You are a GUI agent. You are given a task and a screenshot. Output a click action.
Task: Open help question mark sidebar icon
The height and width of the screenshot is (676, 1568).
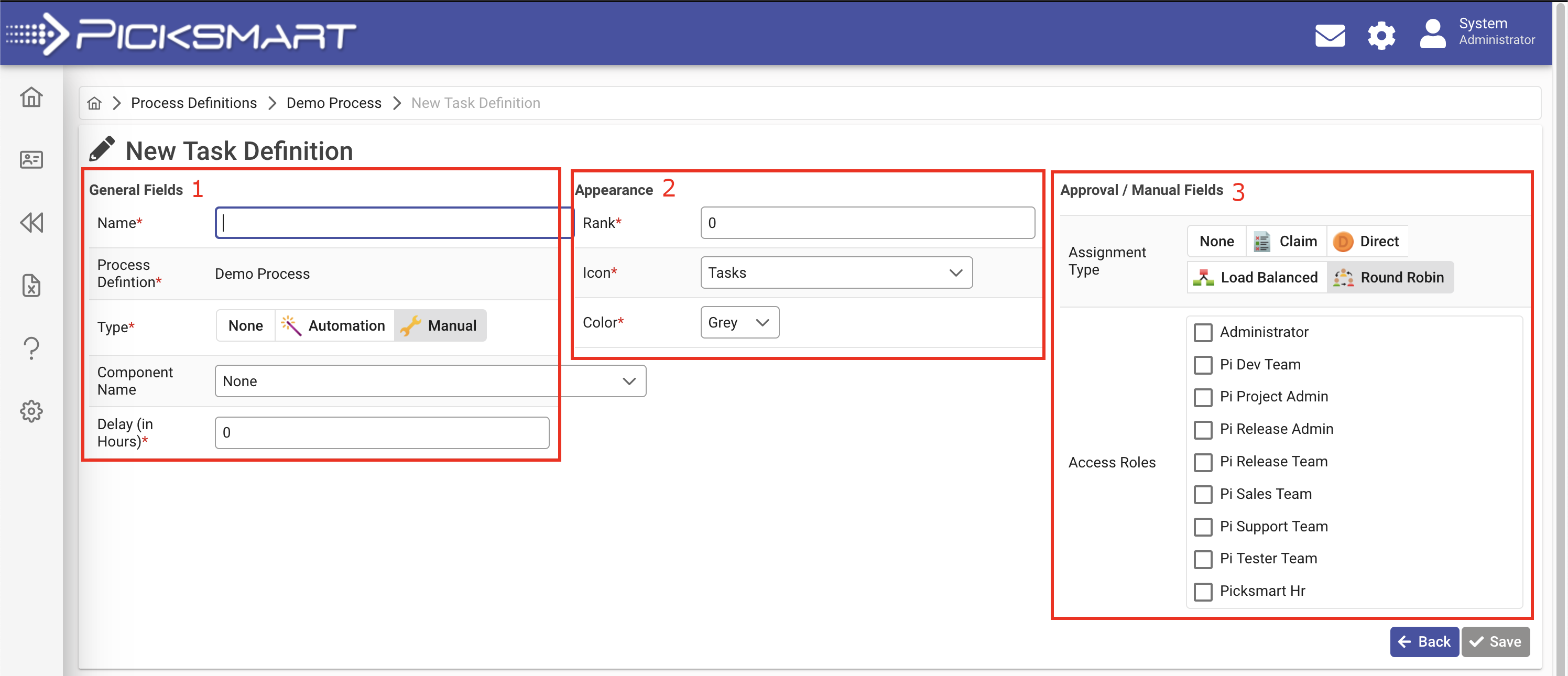31,348
